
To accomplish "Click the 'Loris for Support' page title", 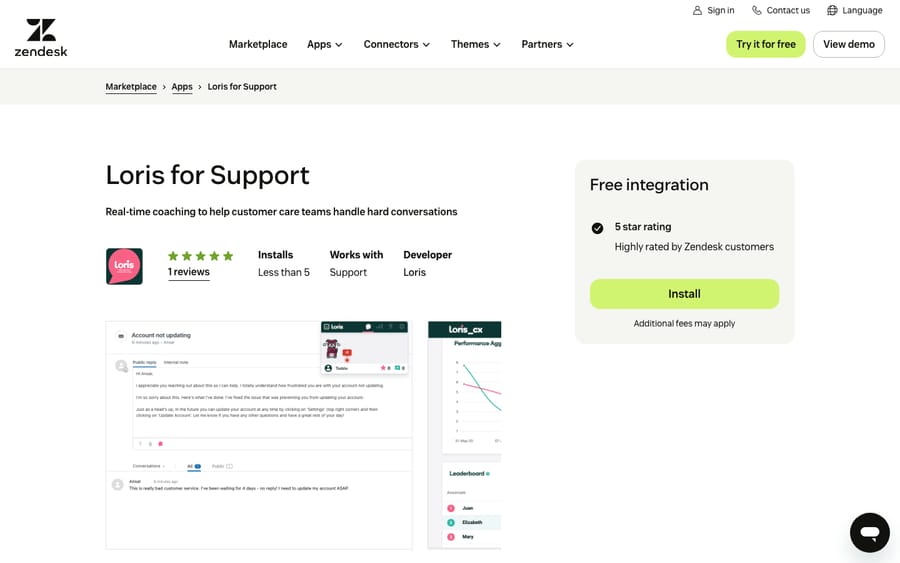I will click(x=207, y=176).
